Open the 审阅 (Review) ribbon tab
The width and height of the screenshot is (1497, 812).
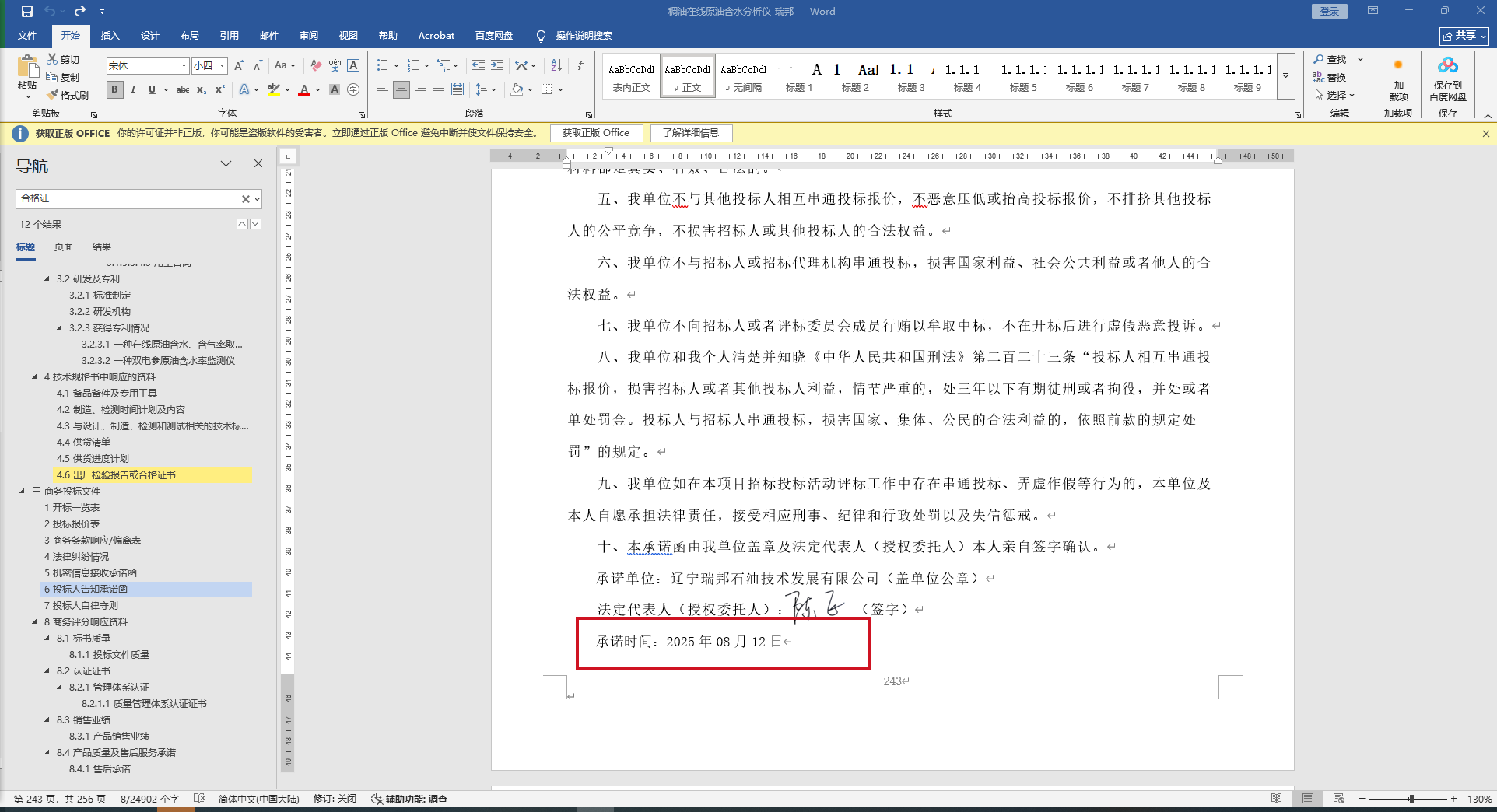tap(309, 36)
